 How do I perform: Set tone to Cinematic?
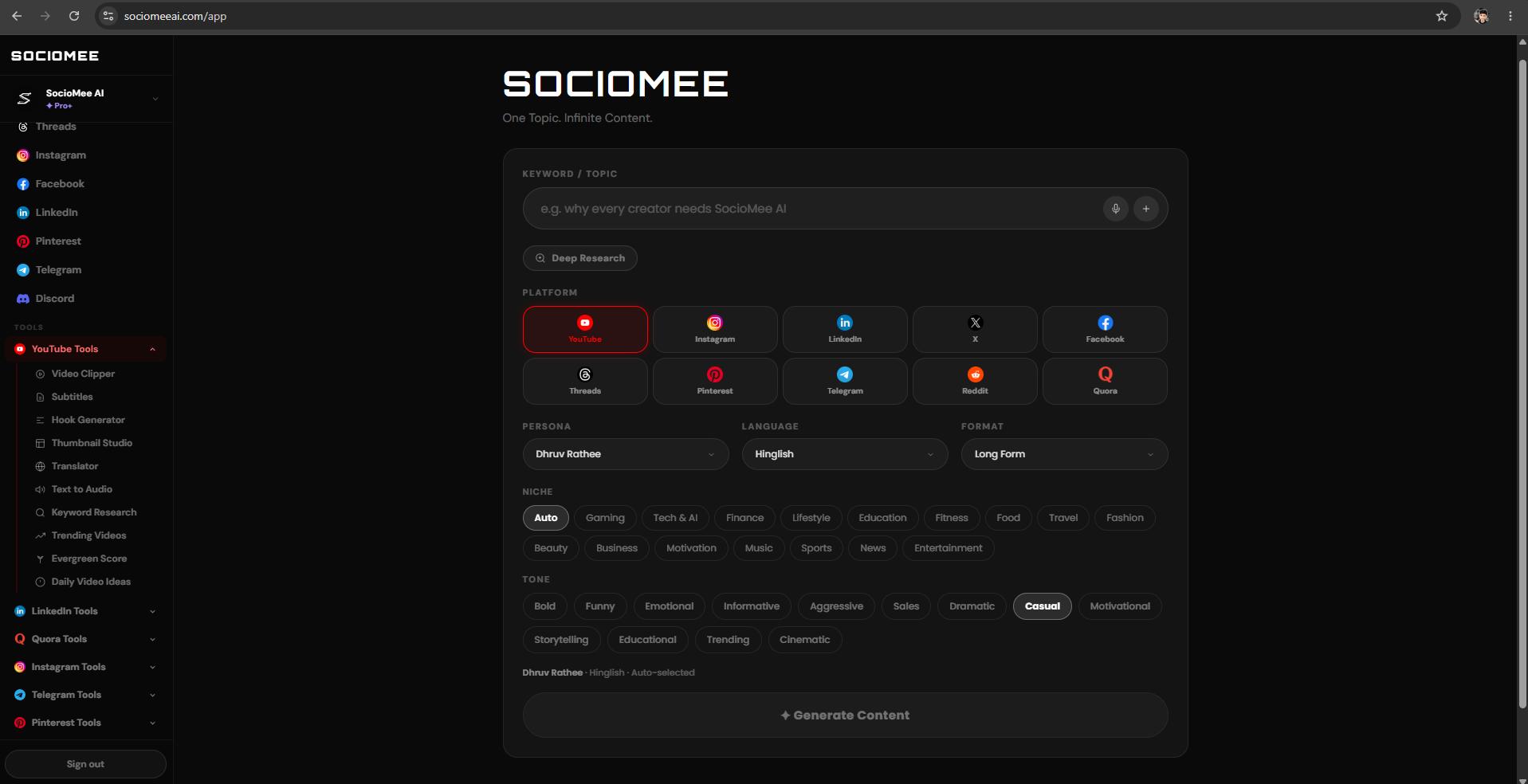tap(804, 640)
